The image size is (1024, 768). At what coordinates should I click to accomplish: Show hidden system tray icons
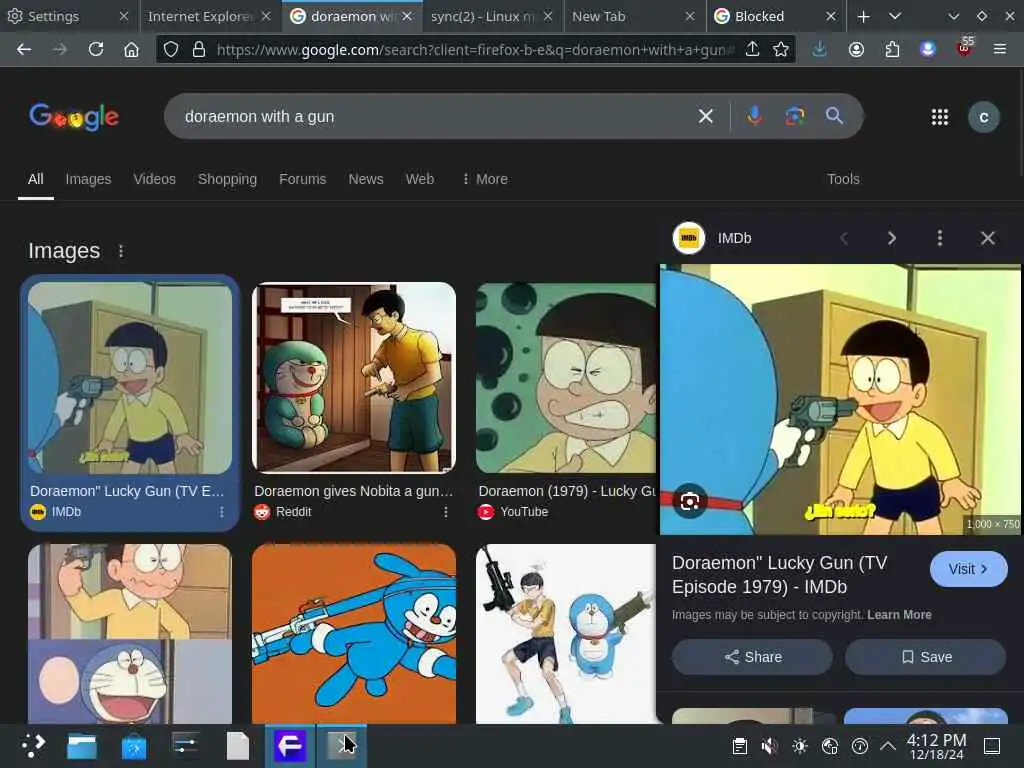coord(888,745)
